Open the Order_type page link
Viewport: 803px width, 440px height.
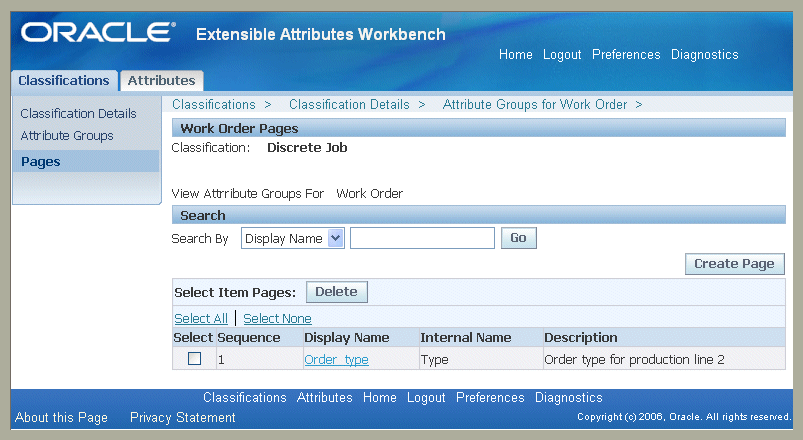click(336, 360)
